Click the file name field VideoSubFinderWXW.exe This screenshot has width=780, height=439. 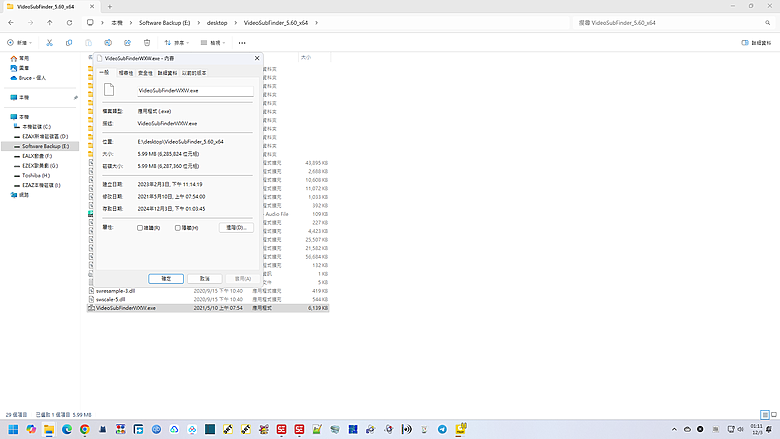click(195, 91)
